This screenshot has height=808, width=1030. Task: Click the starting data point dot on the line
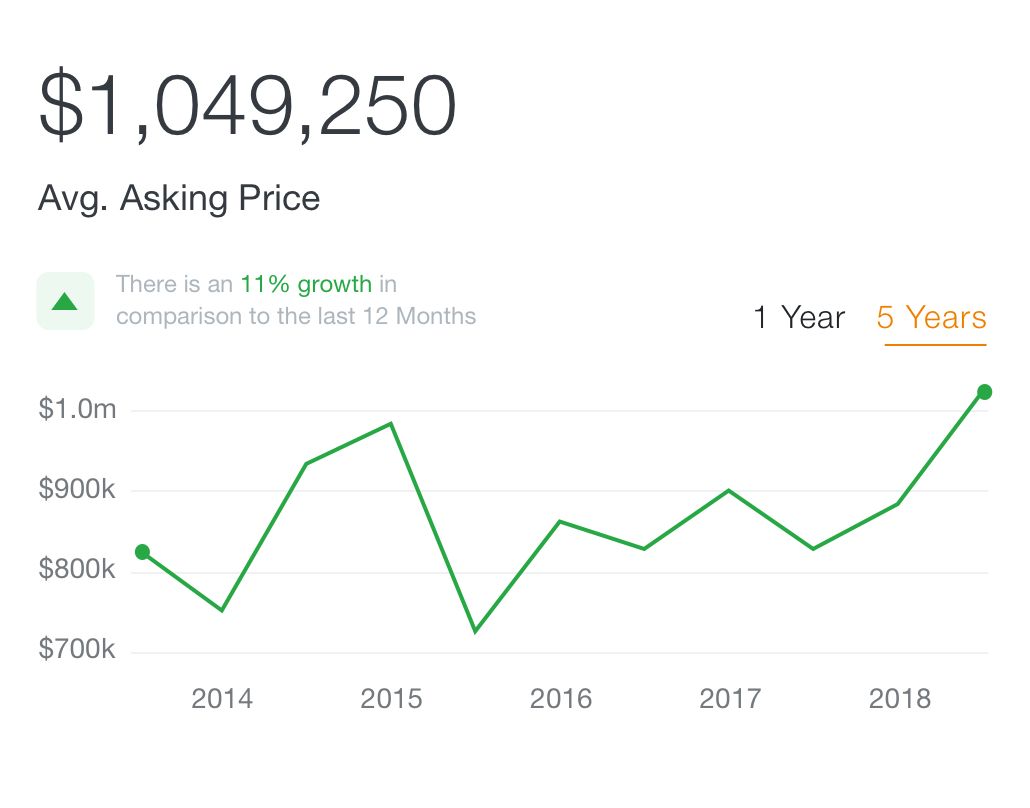coord(142,552)
